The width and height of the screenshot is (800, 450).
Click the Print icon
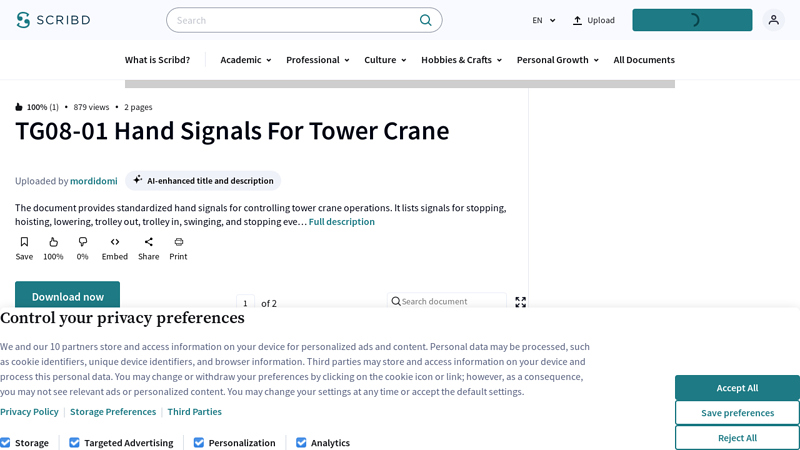179,242
